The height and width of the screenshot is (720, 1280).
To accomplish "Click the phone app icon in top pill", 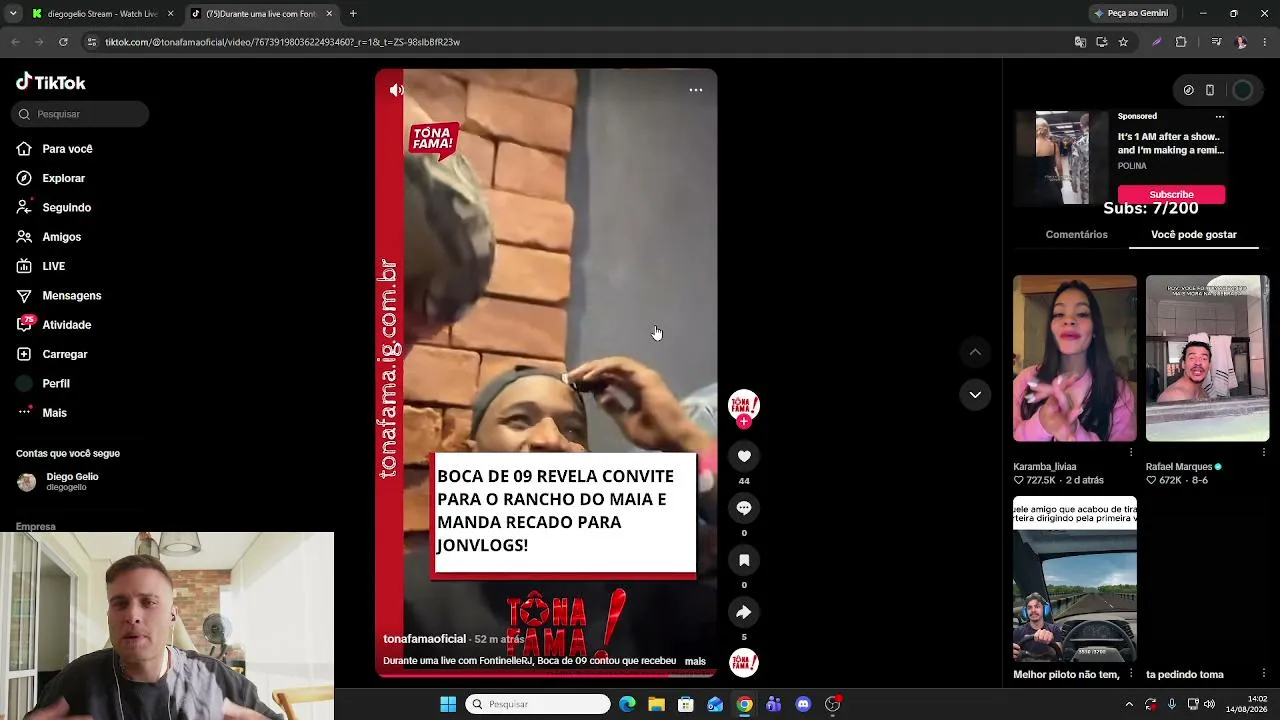I will [1210, 90].
